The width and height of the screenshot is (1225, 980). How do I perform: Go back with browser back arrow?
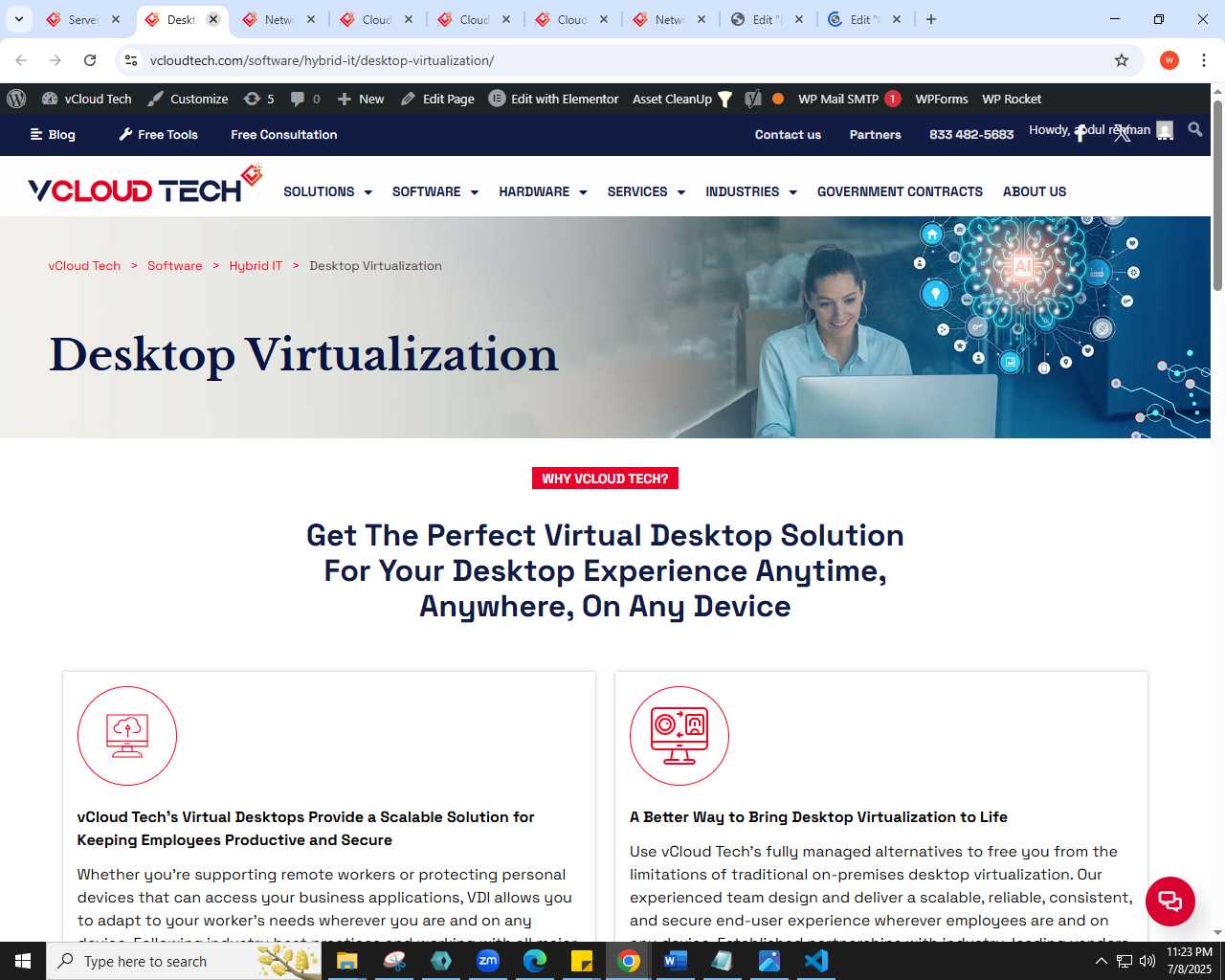[x=21, y=60]
